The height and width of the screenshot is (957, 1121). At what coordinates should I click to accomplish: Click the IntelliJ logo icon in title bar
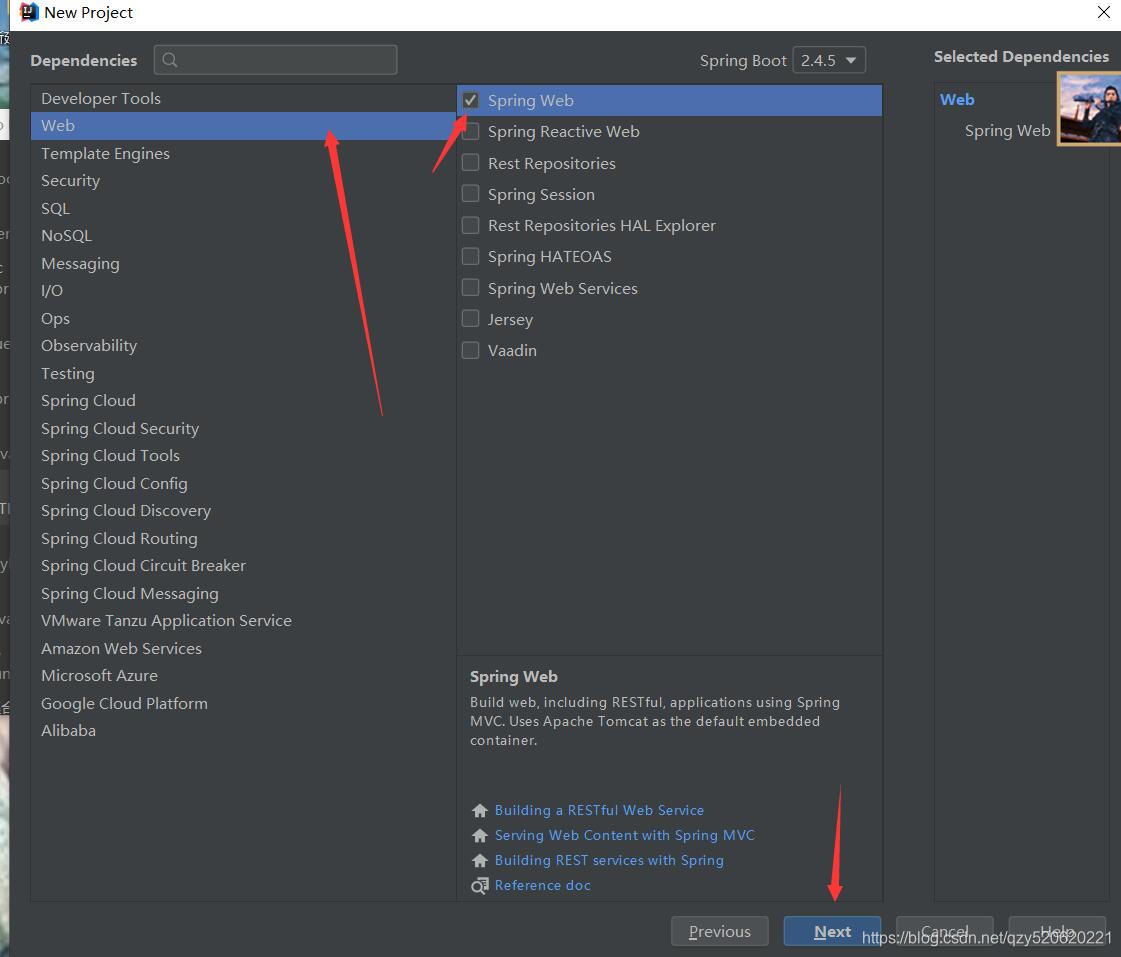(29, 12)
